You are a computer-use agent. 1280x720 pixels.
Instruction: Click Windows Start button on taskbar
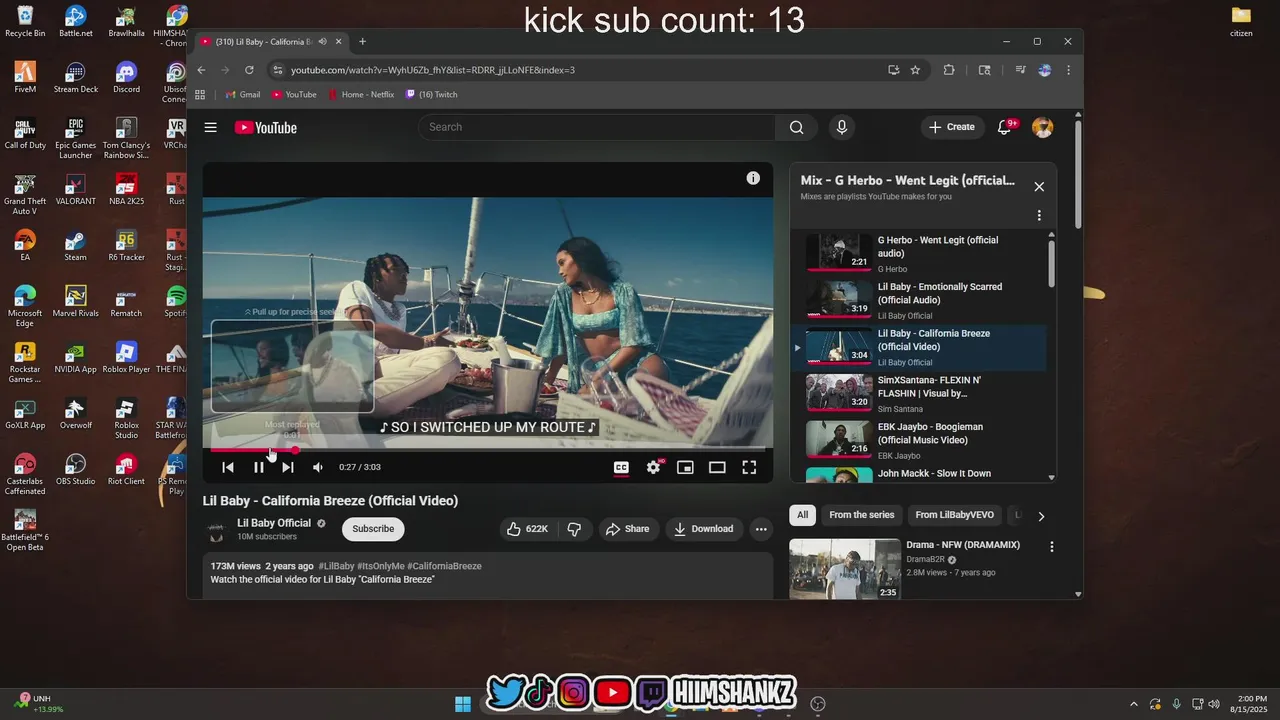pyautogui.click(x=463, y=703)
